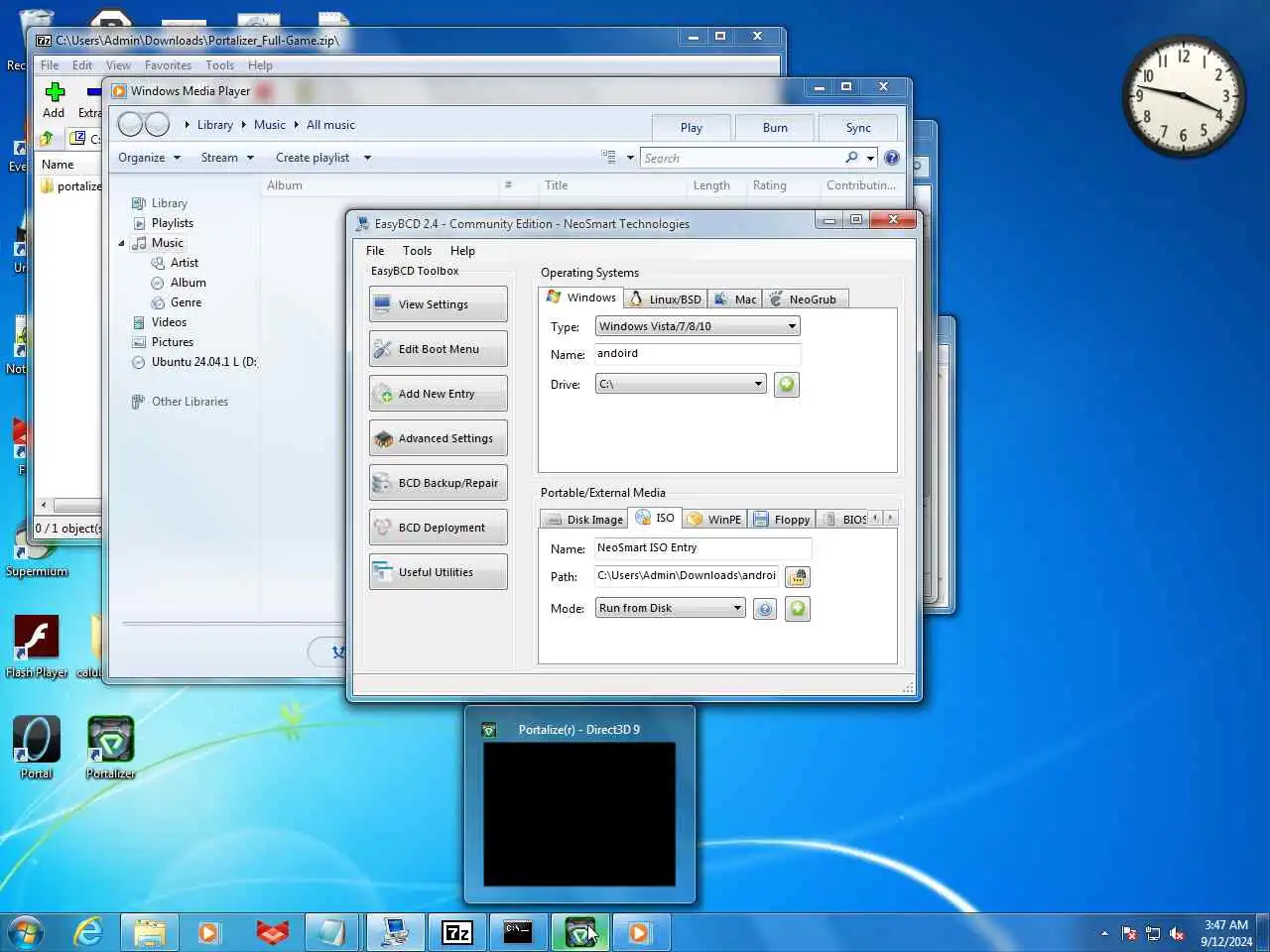The height and width of the screenshot is (952, 1270).
Task: Open Internet Explorer from the taskbar
Action: (89, 932)
